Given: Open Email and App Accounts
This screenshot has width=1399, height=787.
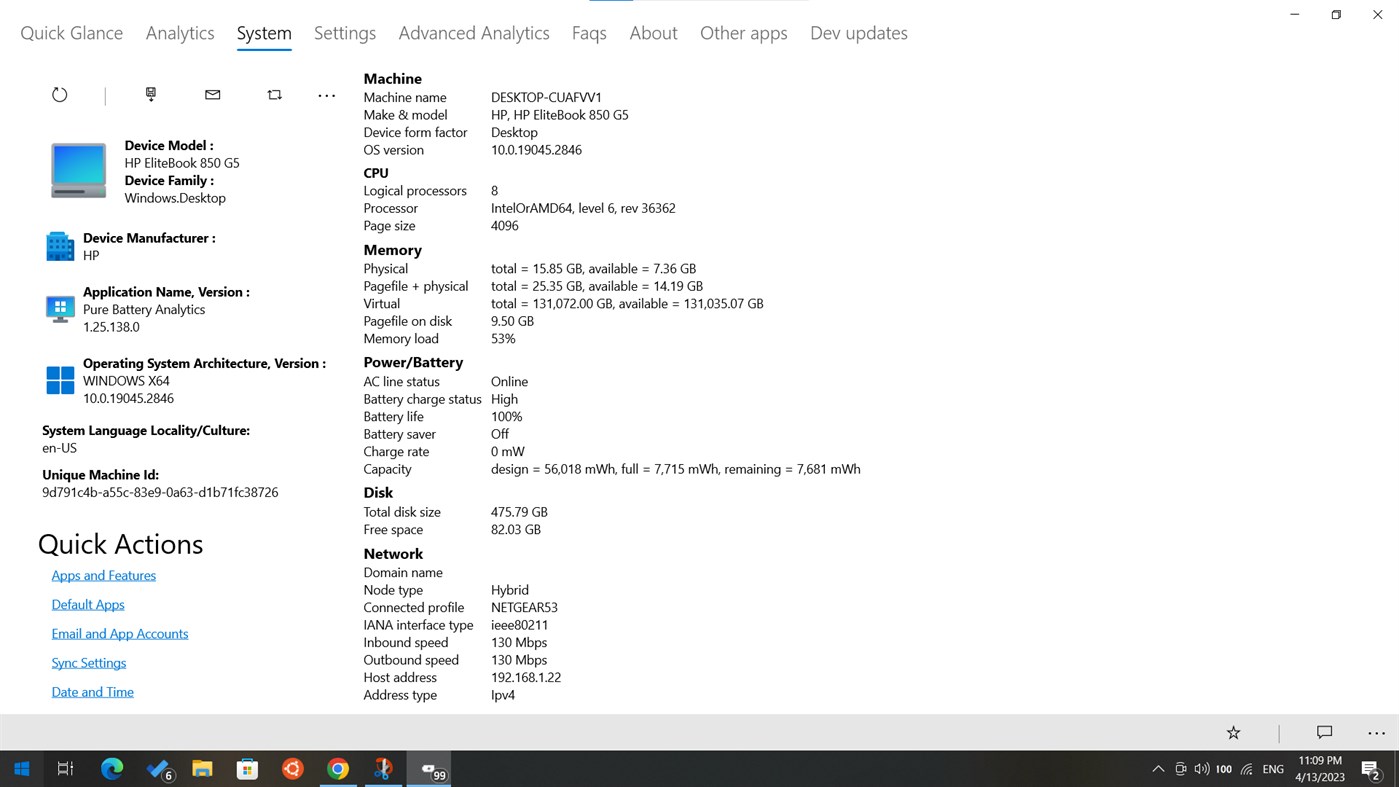Looking at the screenshot, I should click(x=119, y=633).
